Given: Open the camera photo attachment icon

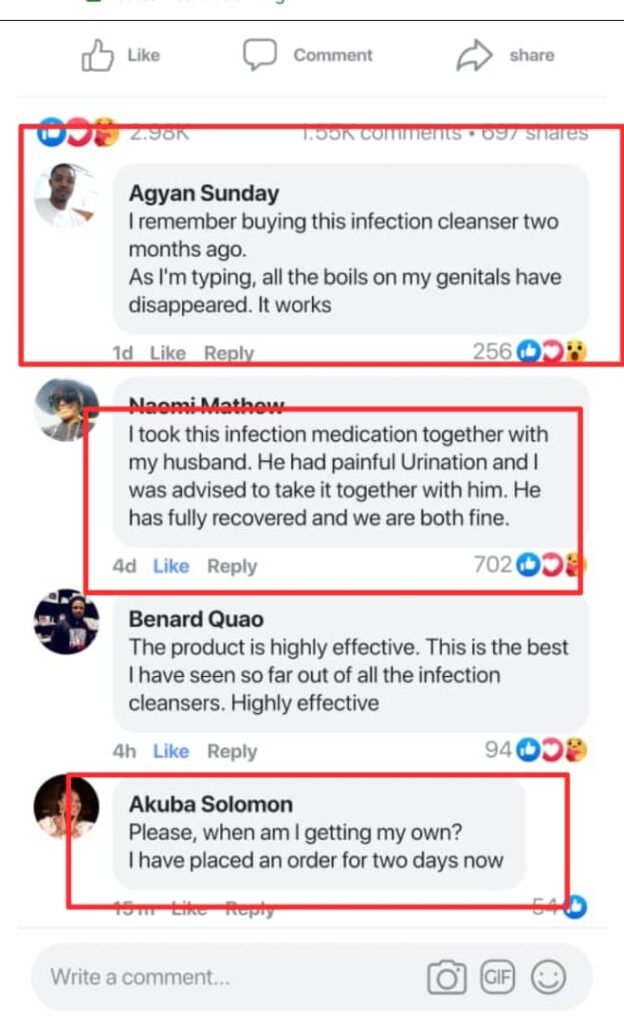Looking at the screenshot, I should (x=447, y=977).
